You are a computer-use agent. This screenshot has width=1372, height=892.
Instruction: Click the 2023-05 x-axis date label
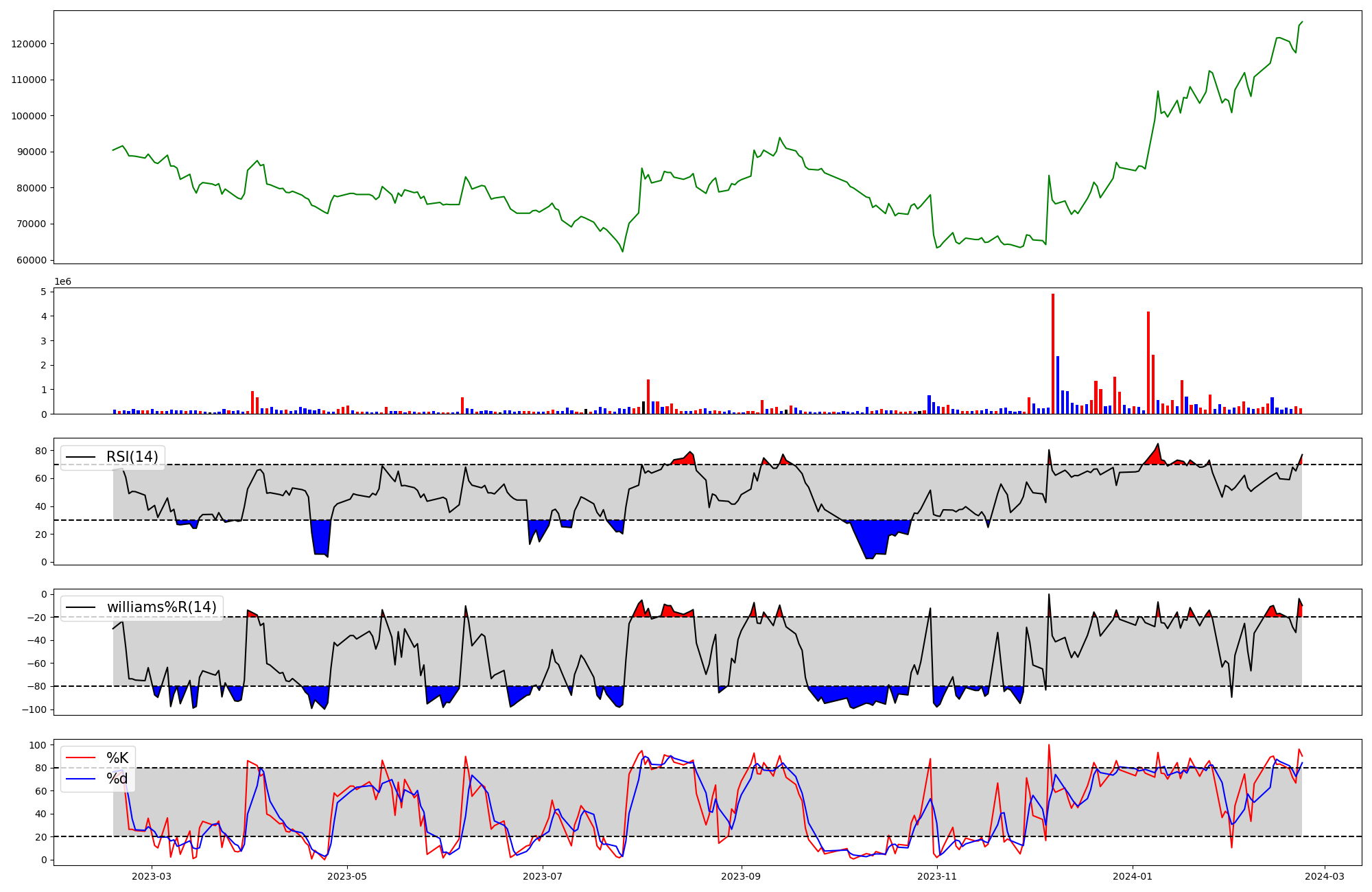coord(347,876)
